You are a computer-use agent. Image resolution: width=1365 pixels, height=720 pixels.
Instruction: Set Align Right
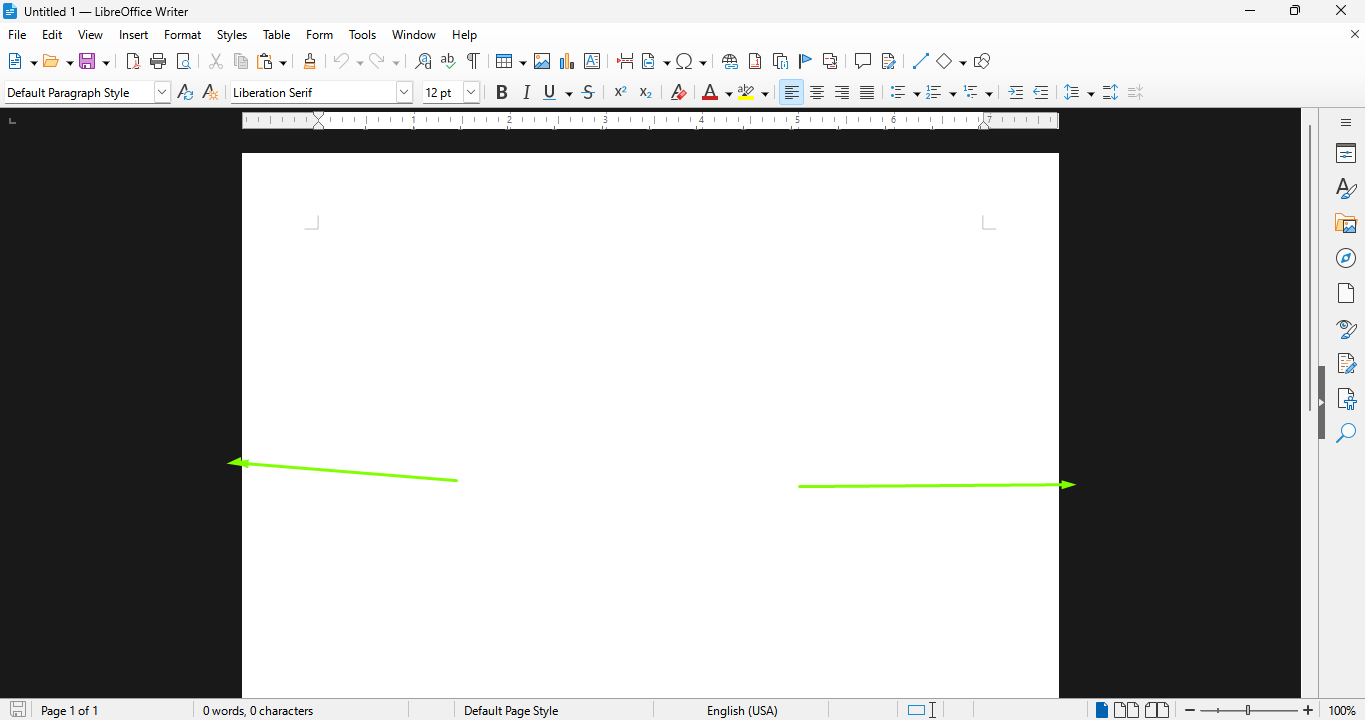842,92
